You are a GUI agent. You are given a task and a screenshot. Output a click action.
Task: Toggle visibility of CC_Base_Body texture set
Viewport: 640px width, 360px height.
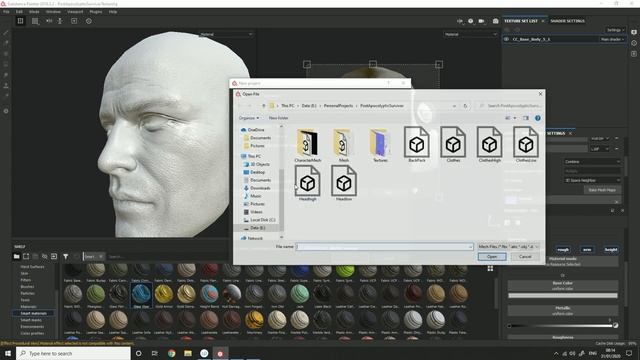click(507, 39)
